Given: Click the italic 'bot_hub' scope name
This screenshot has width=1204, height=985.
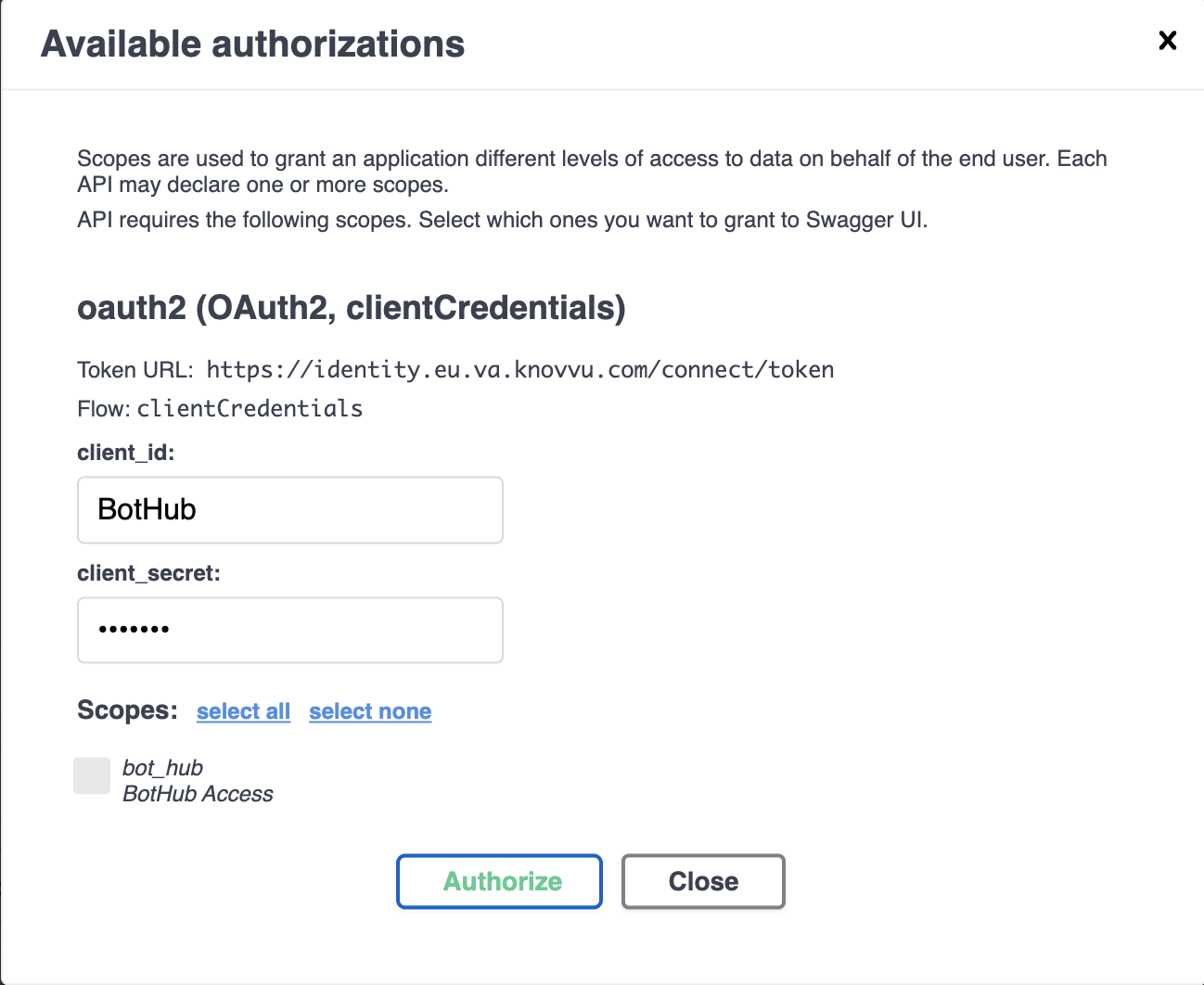Looking at the screenshot, I should coord(162,768).
